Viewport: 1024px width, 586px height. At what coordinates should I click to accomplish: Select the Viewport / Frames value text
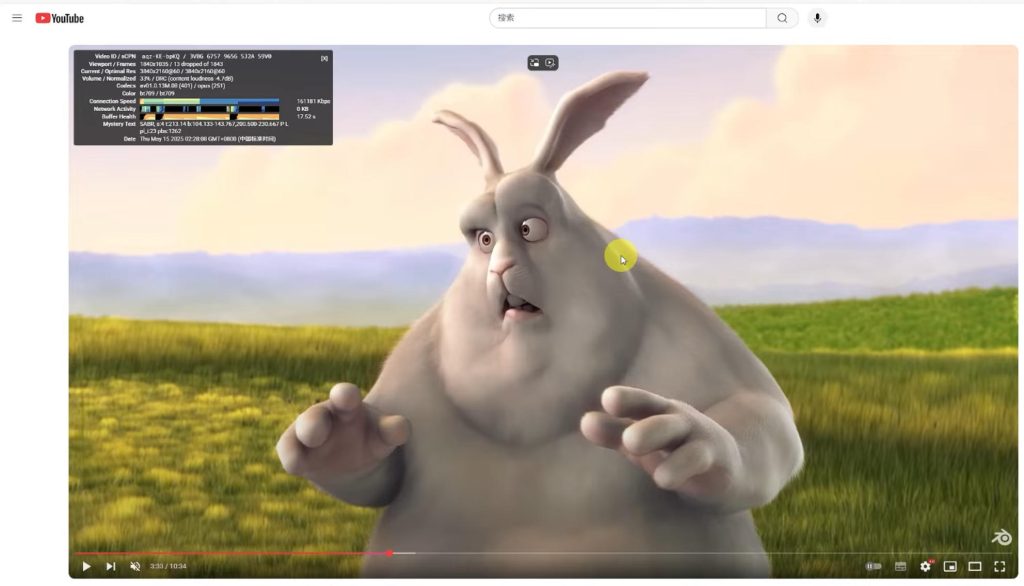(x=182, y=64)
